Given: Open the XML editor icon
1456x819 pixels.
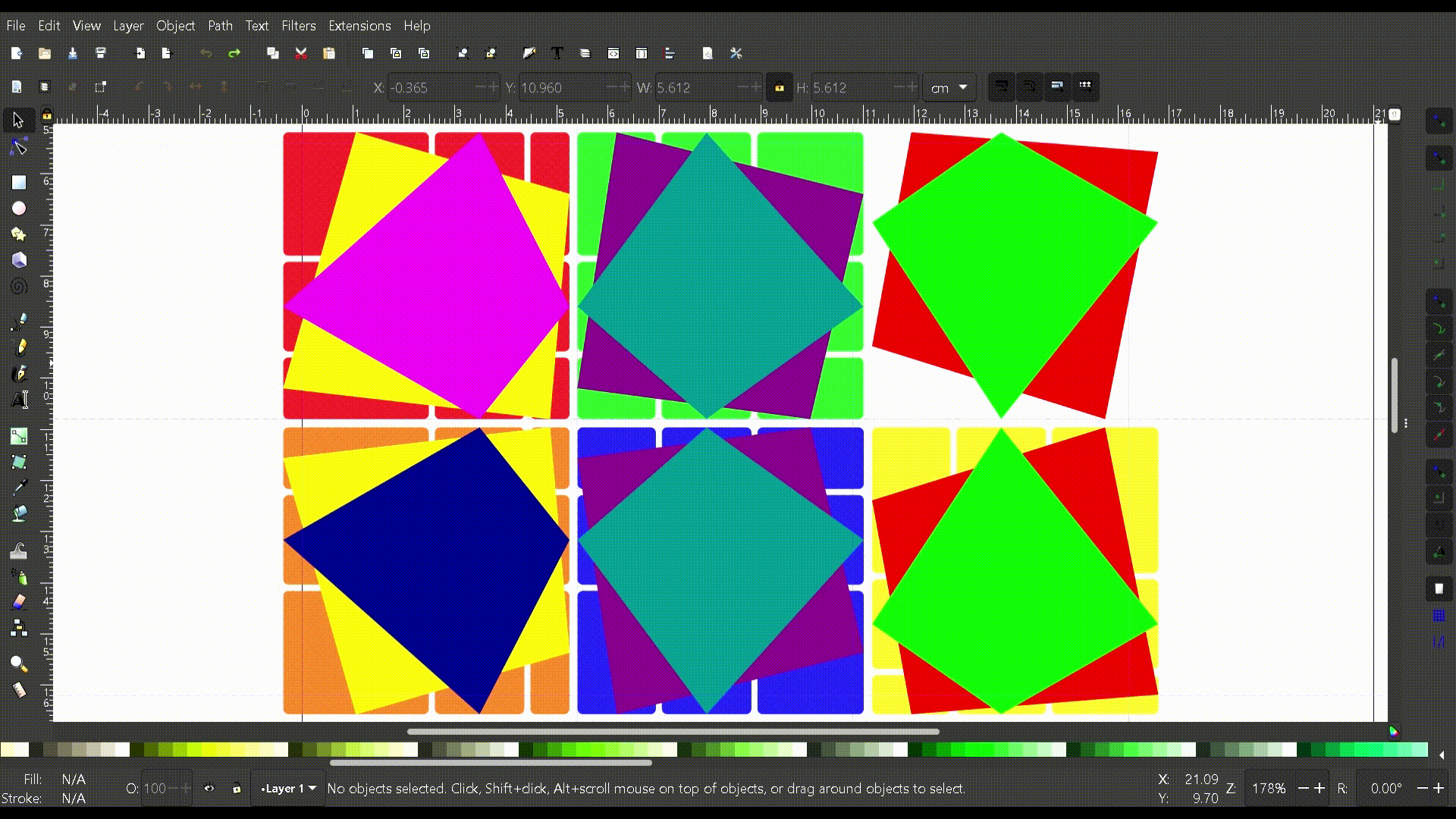Looking at the screenshot, I should pyautogui.click(x=613, y=53).
